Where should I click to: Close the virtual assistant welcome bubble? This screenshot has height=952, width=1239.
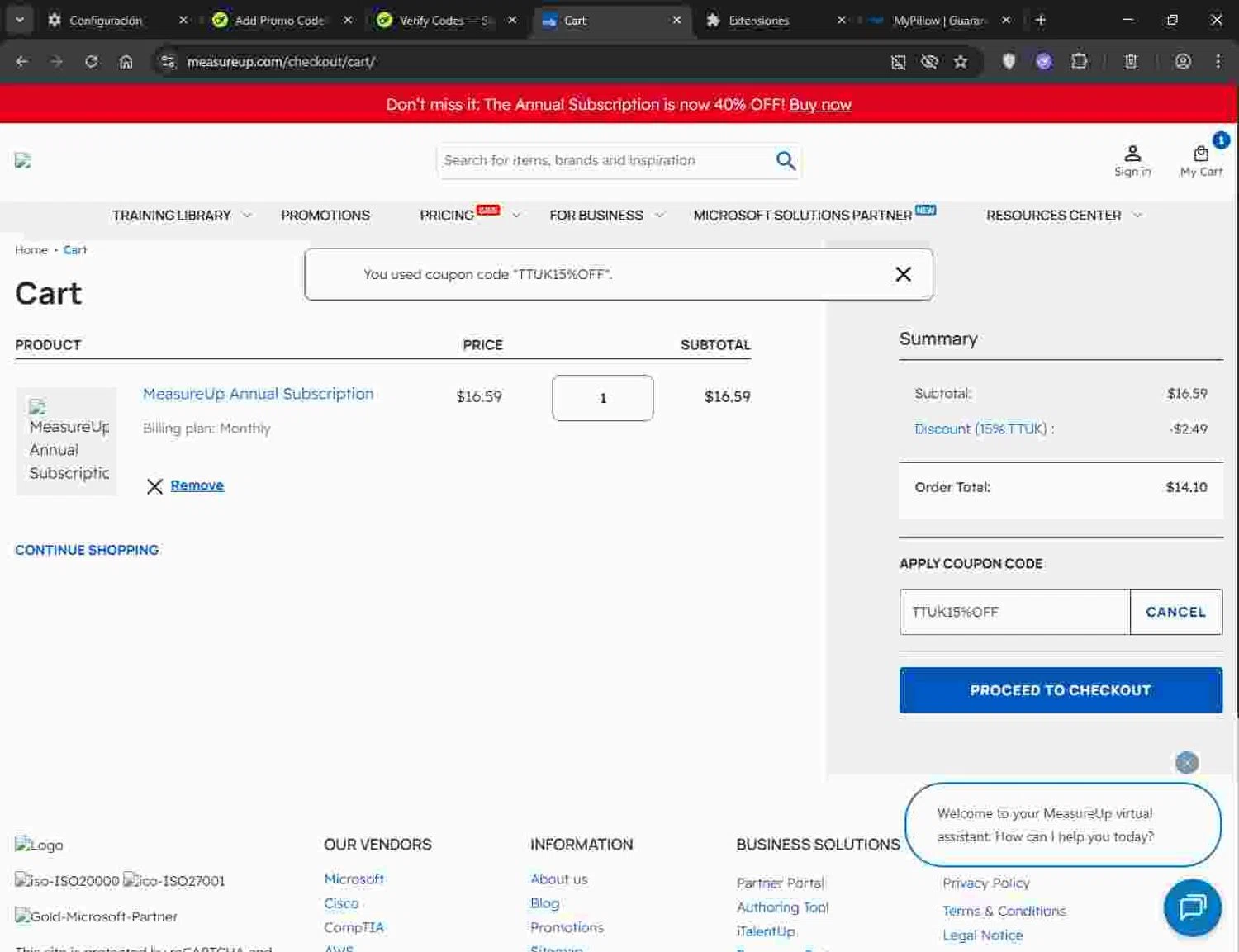point(1187,763)
